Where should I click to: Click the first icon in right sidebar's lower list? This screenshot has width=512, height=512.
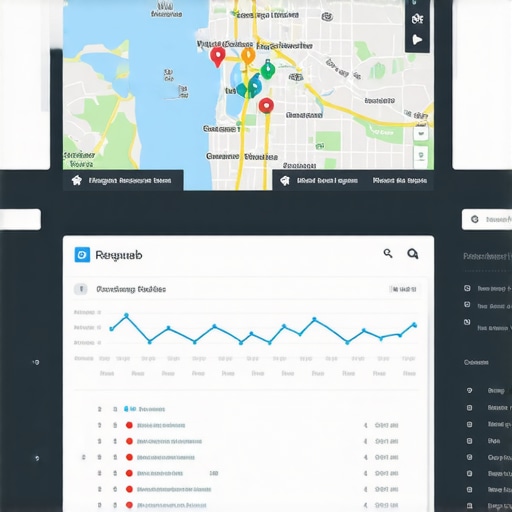(x=469, y=390)
